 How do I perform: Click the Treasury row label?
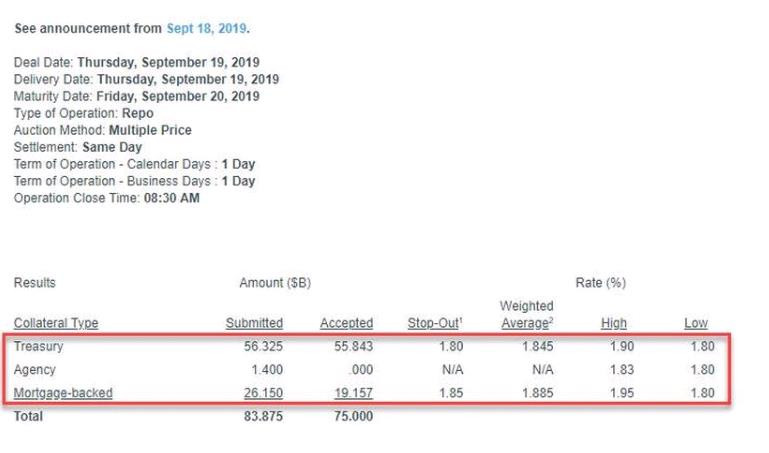(38, 347)
